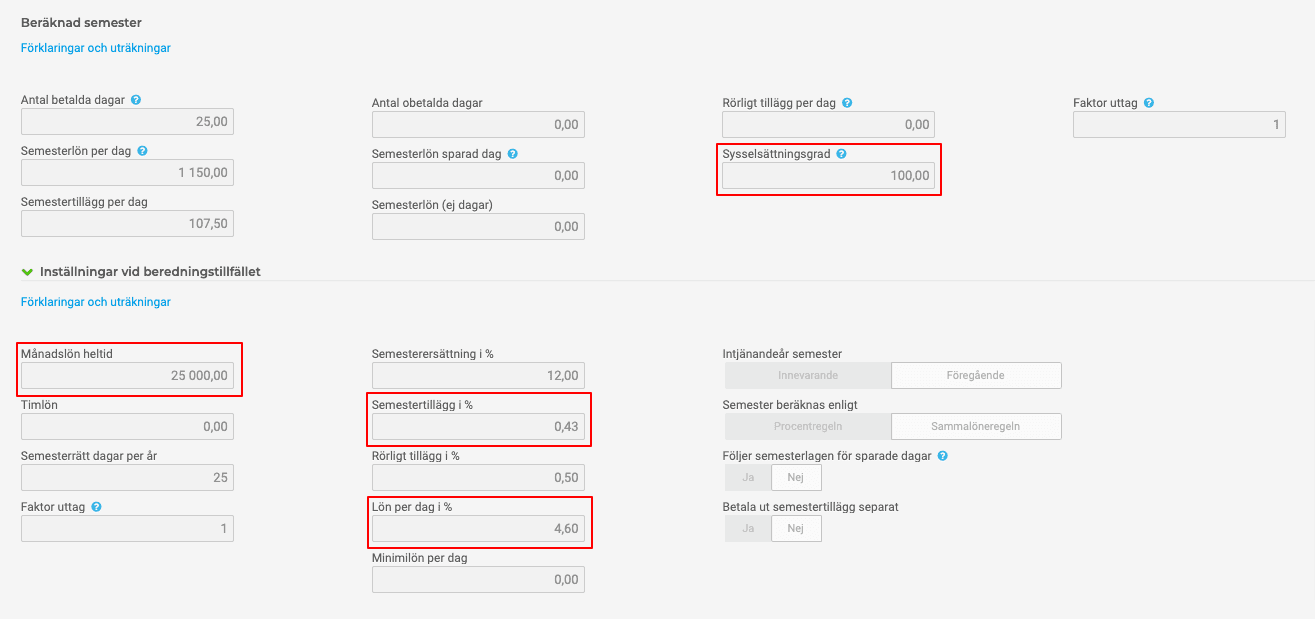The image size is (1315, 619).
Task: Show help for top-right Faktor uttag
Action: (x=1149, y=103)
